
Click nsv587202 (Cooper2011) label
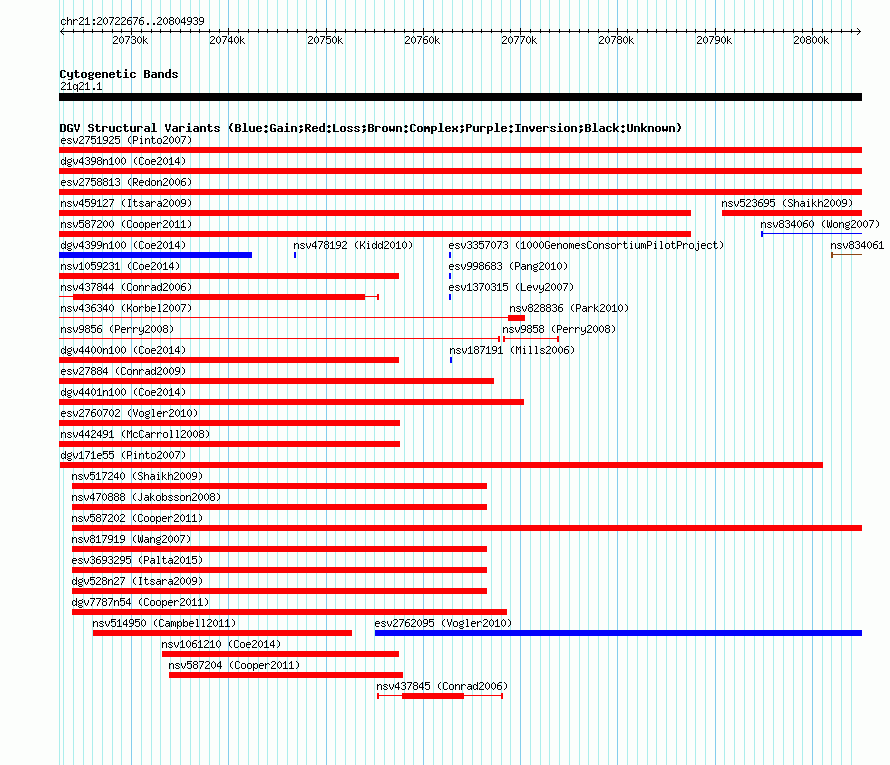tap(137, 518)
